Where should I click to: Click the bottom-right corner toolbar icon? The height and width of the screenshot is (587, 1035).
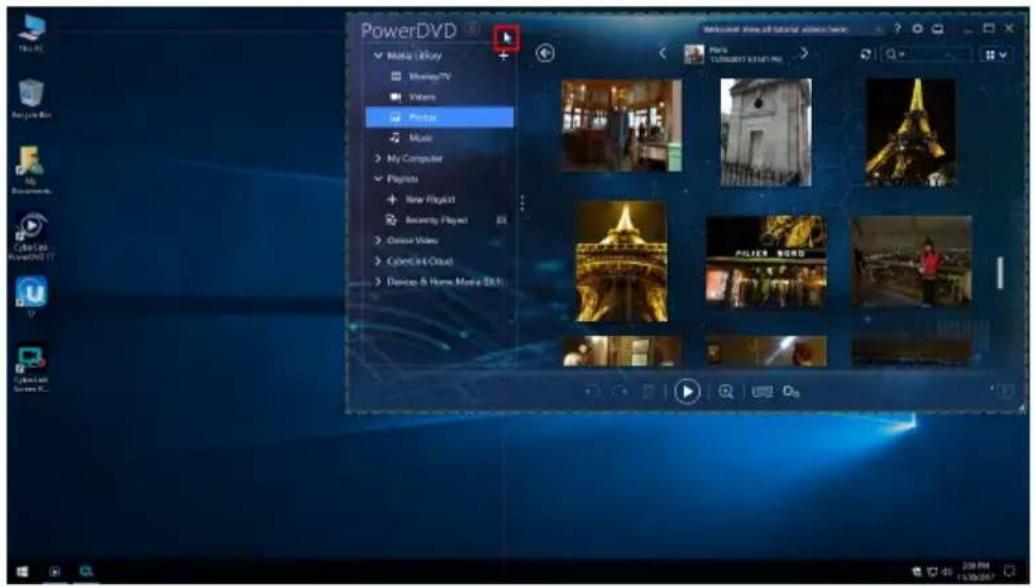click(x=1003, y=392)
